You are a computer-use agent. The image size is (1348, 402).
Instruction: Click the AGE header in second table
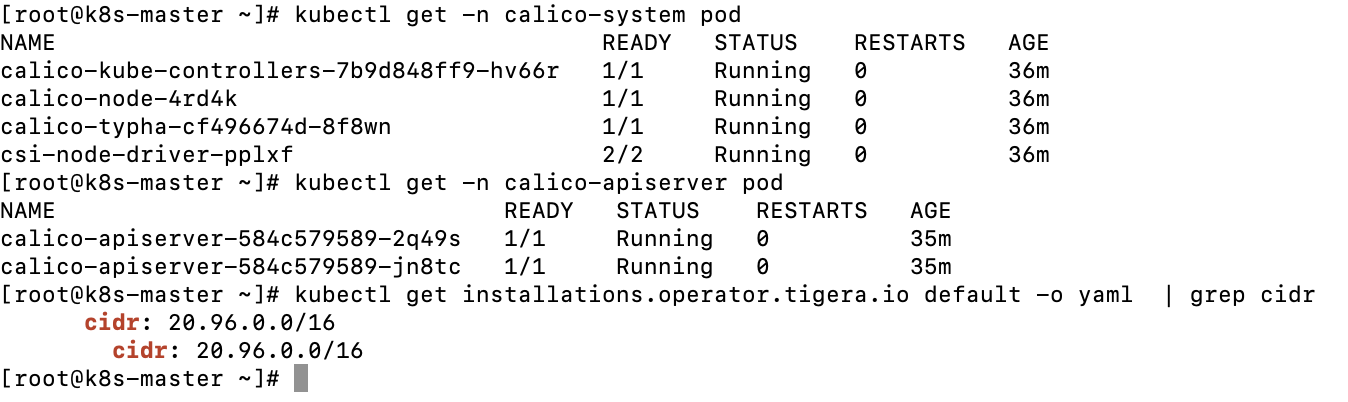[x=931, y=211]
